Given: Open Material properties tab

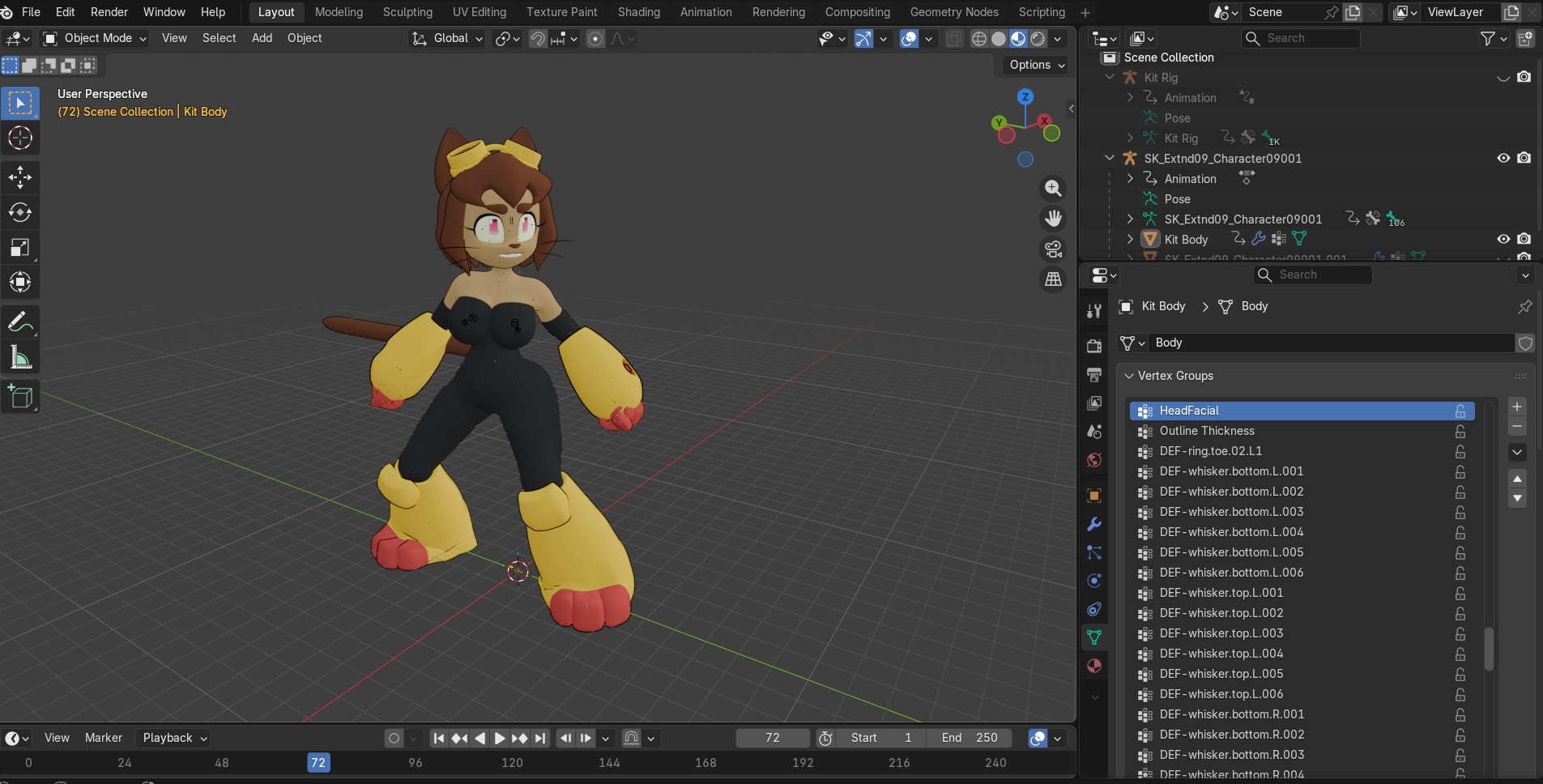Looking at the screenshot, I should point(1094,666).
